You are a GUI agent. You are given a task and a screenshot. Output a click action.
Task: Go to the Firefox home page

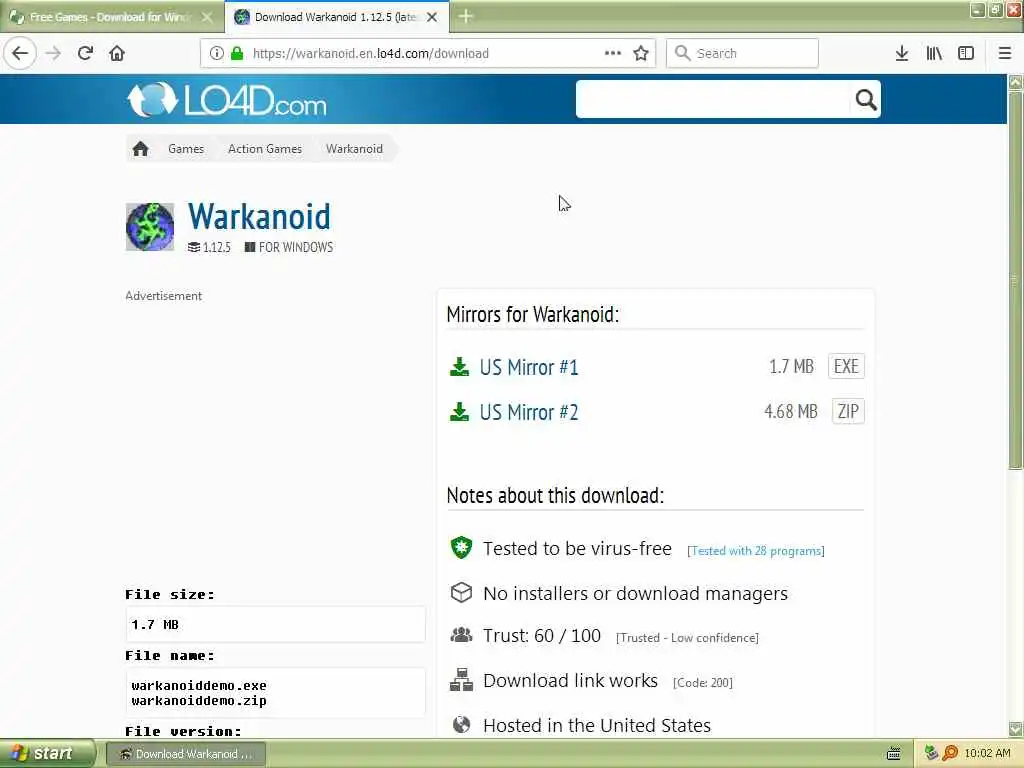117,53
